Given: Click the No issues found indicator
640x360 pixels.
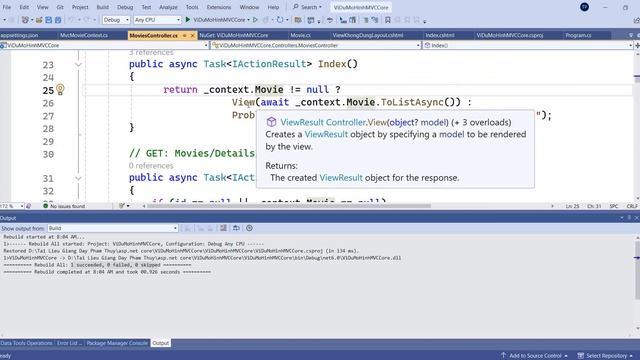Looking at the screenshot, I should pos(64,206).
